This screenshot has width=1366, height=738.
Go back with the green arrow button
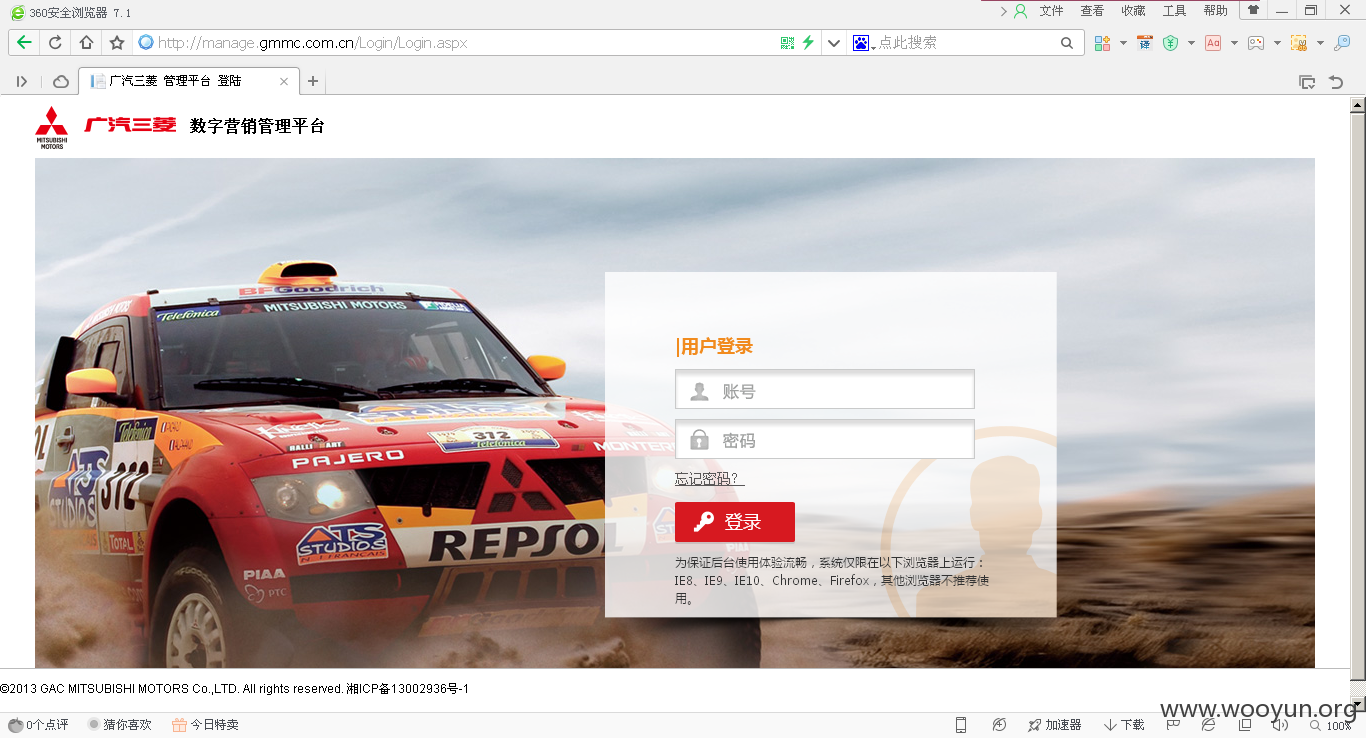(24, 43)
